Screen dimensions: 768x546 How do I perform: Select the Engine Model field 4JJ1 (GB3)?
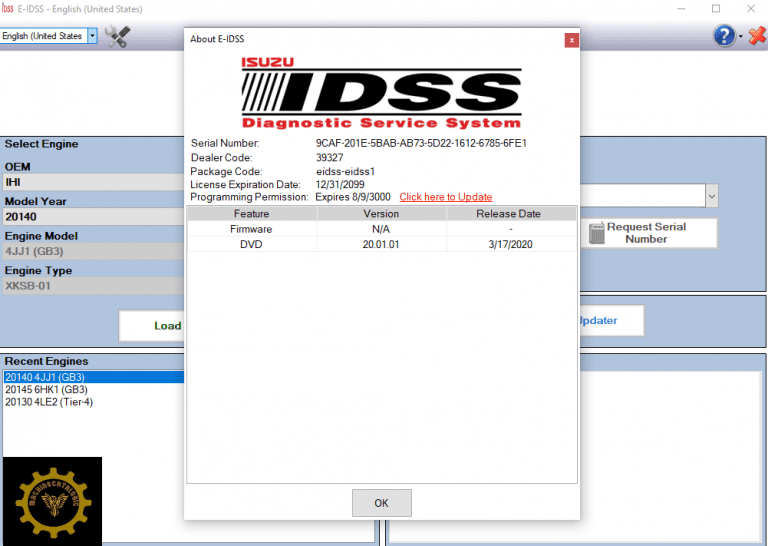pyautogui.click(x=94, y=251)
